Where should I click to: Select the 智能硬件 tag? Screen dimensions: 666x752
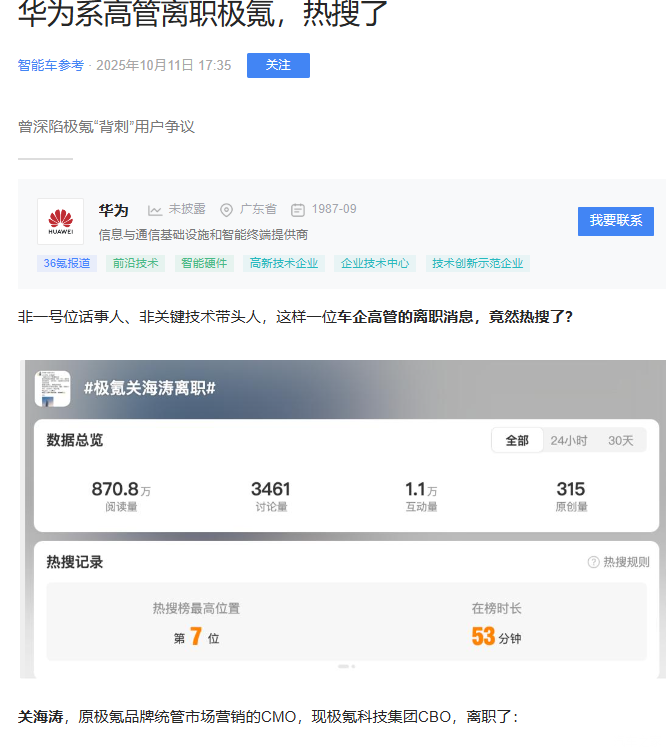[x=204, y=263]
